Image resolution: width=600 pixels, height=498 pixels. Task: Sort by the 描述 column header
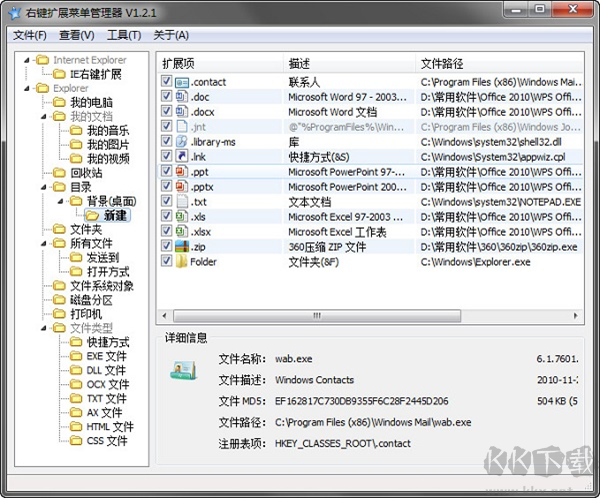[349, 63]
